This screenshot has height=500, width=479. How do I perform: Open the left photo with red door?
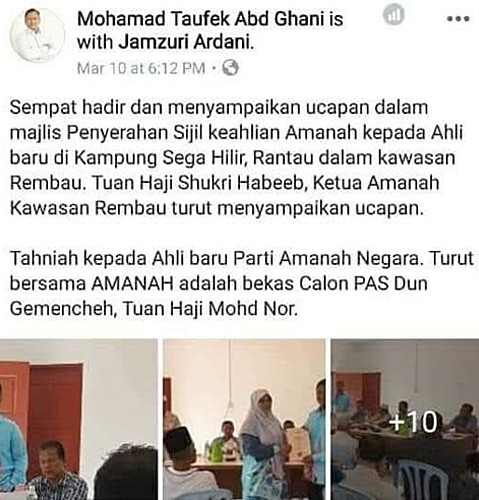pos(79,419)
